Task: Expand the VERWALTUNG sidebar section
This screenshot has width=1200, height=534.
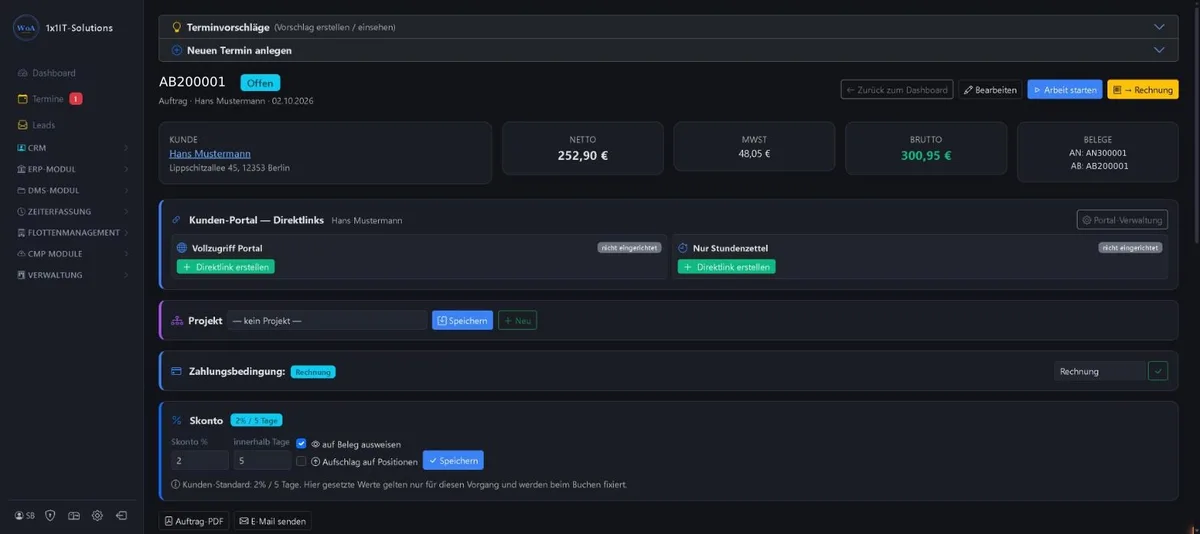Action: click(71, 275)
